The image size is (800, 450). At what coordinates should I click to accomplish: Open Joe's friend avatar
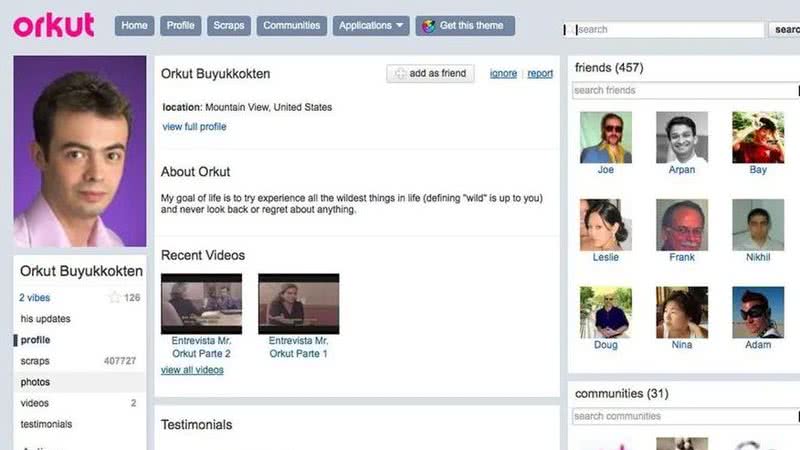coord(606,137)
